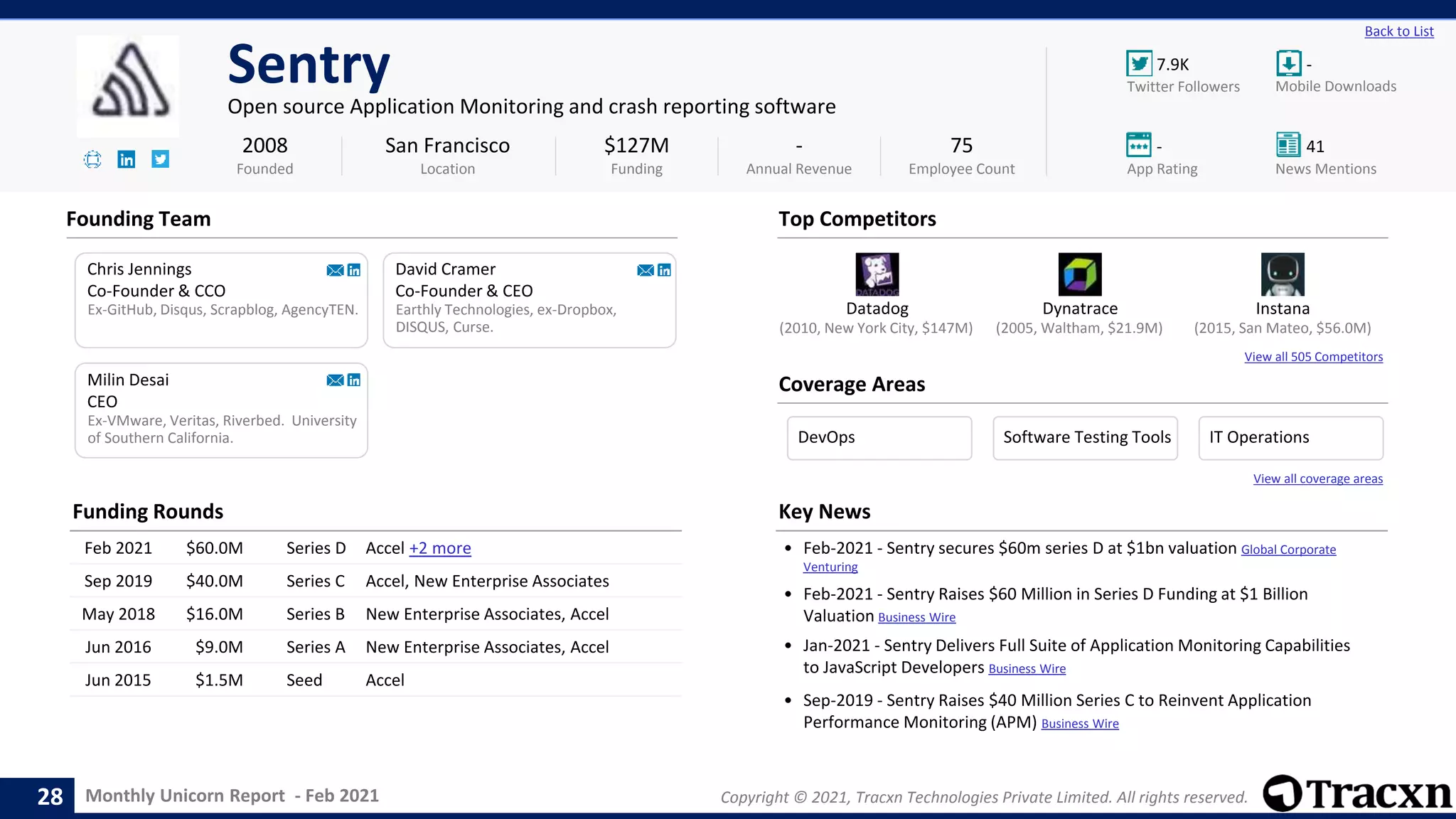Open Business Wire link for Series D news
1456x819 pixels.
coord(917,617)
